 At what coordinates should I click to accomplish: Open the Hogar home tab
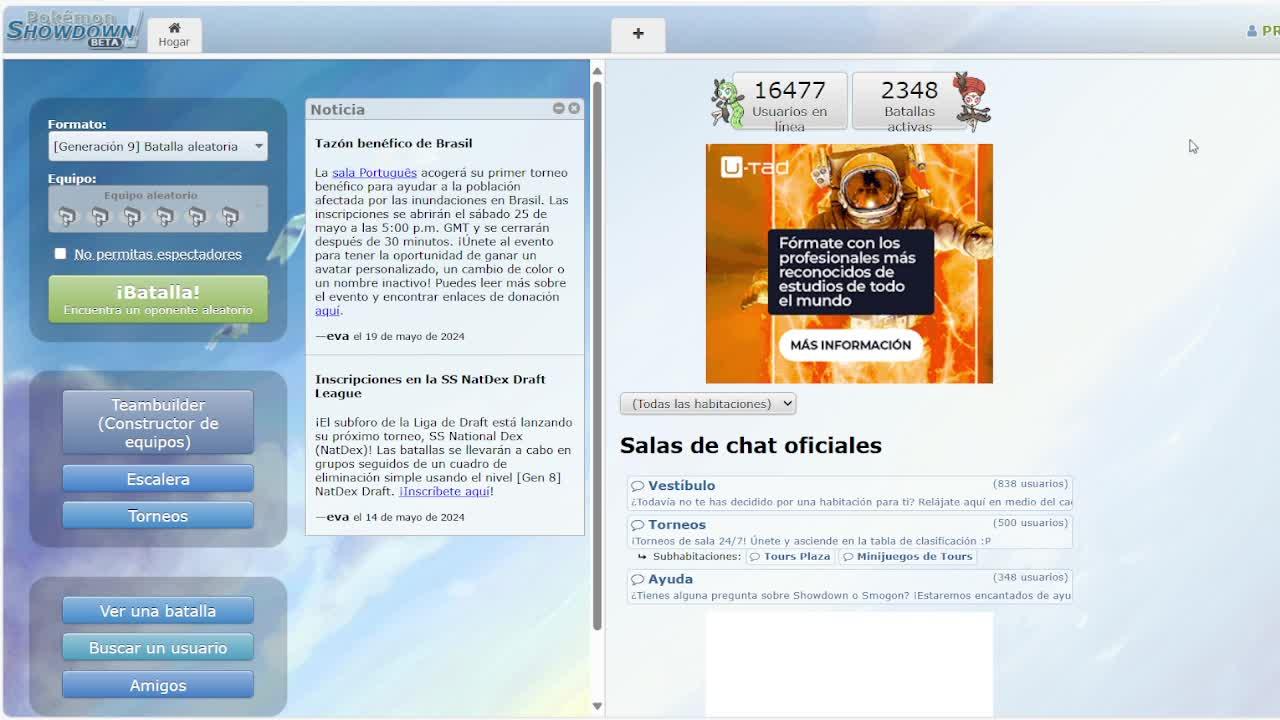click(174, 35)
